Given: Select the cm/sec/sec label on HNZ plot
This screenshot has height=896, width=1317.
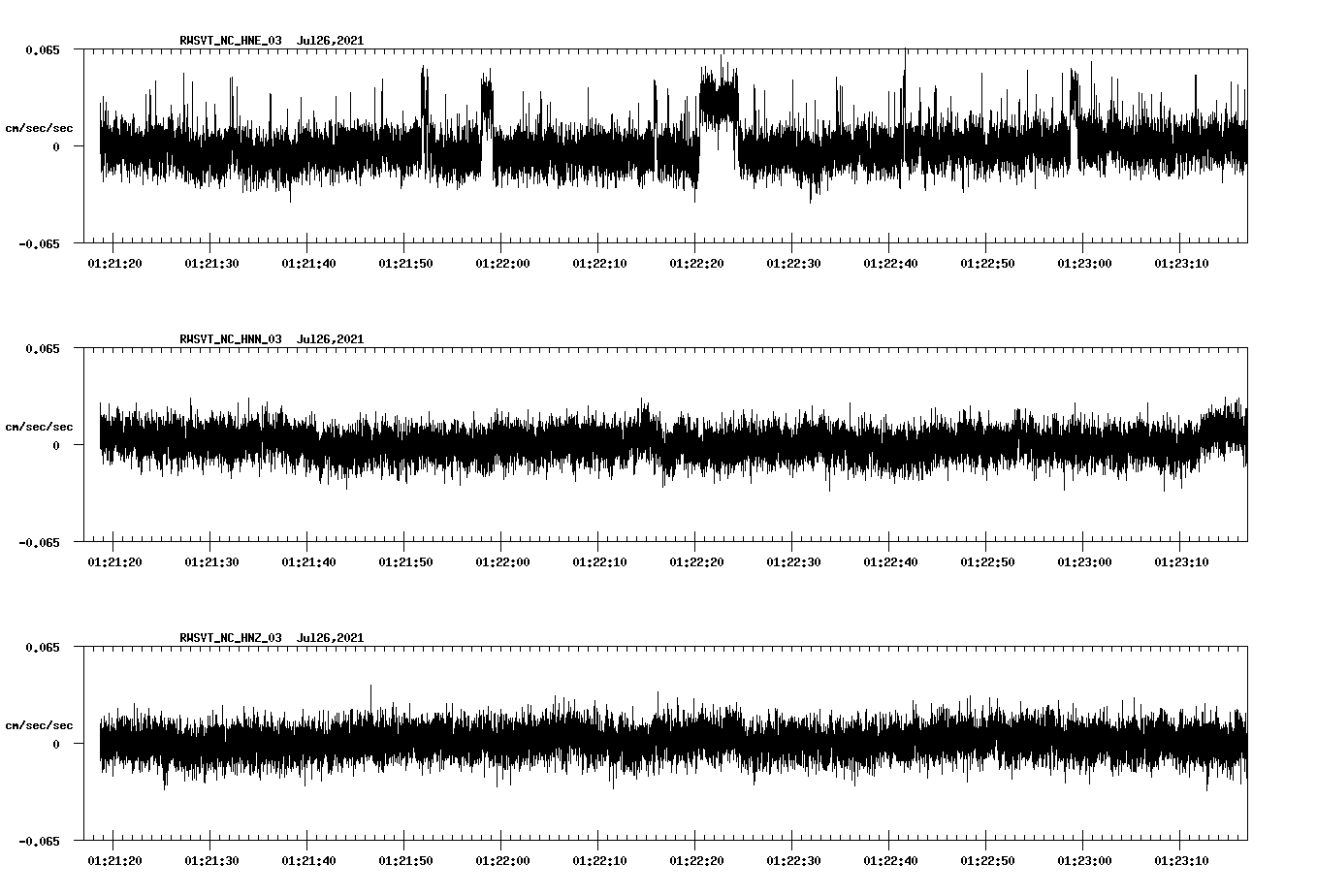Looking at the screenshot, I should coord(40,725).
